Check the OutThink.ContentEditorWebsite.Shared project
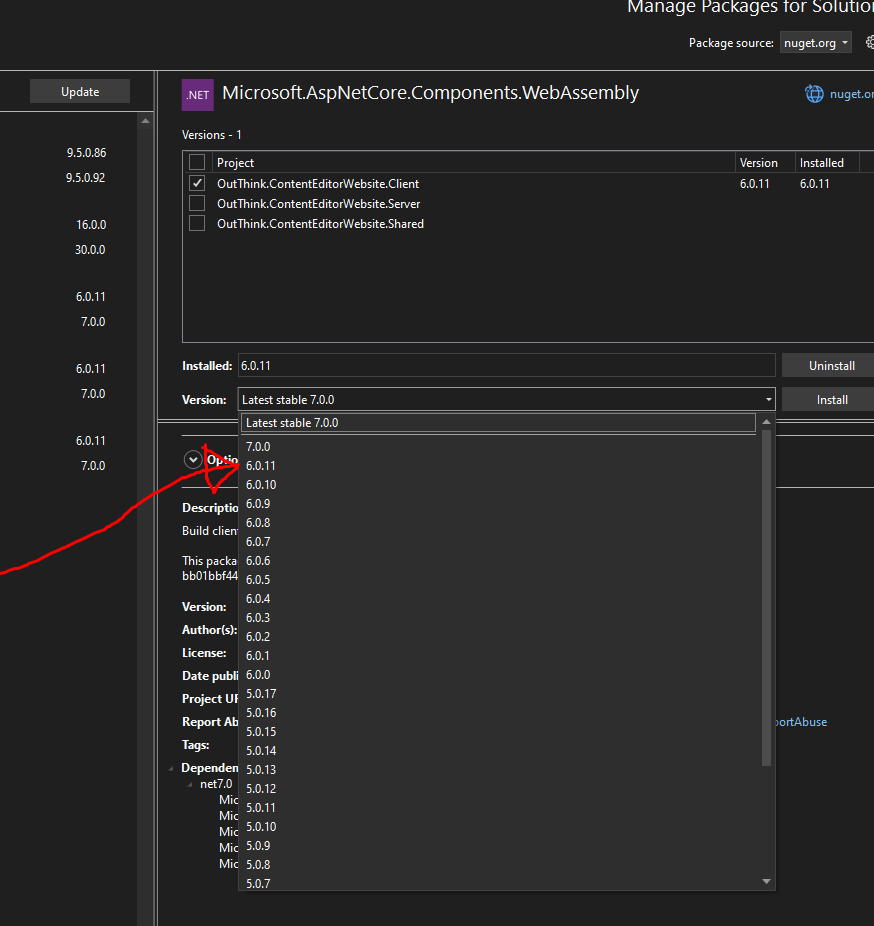This screenshot has width=874, height=926. click(197, 223)
